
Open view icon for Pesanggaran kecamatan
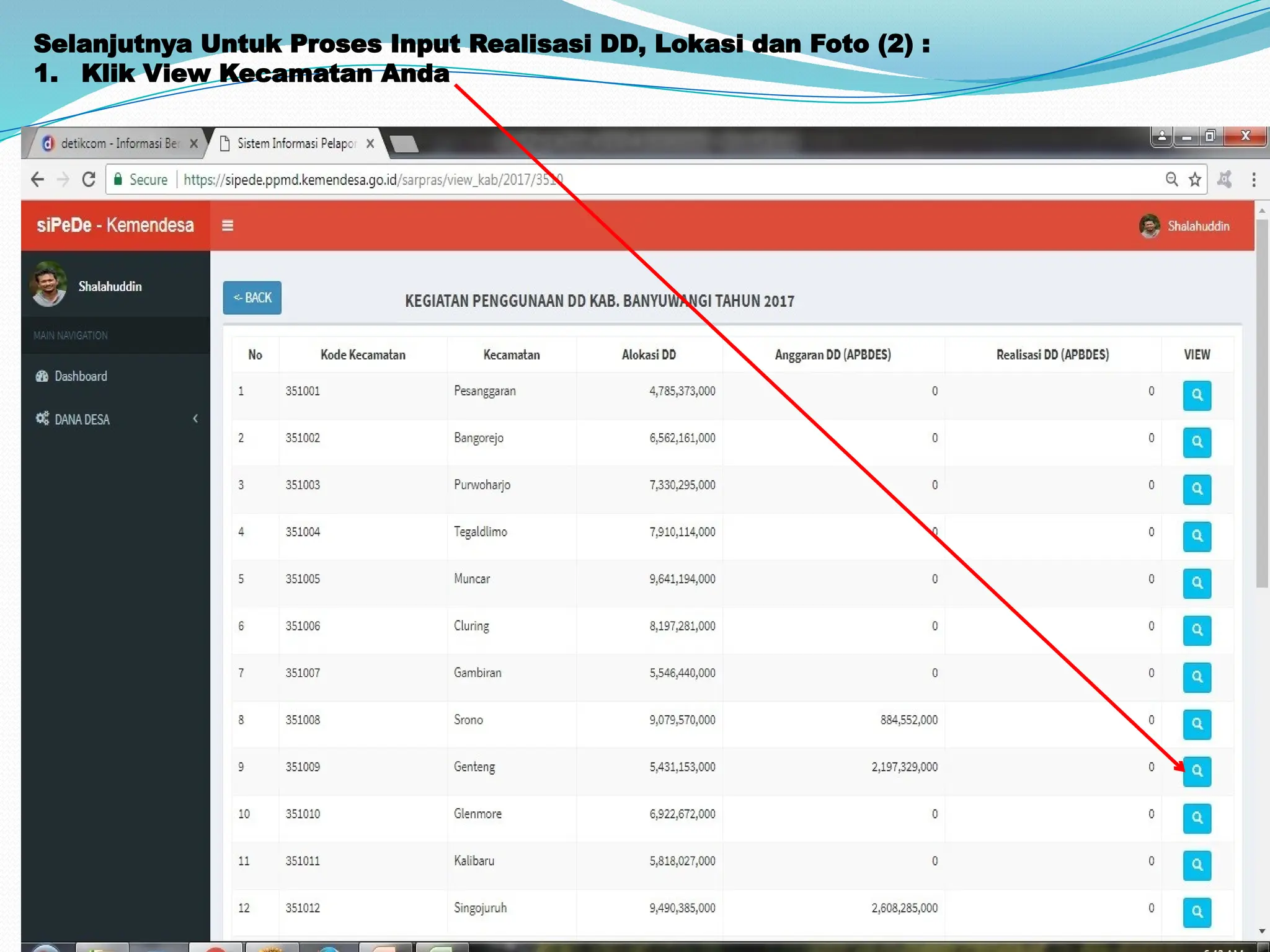pyautogui.click(x=1197, y=395)
